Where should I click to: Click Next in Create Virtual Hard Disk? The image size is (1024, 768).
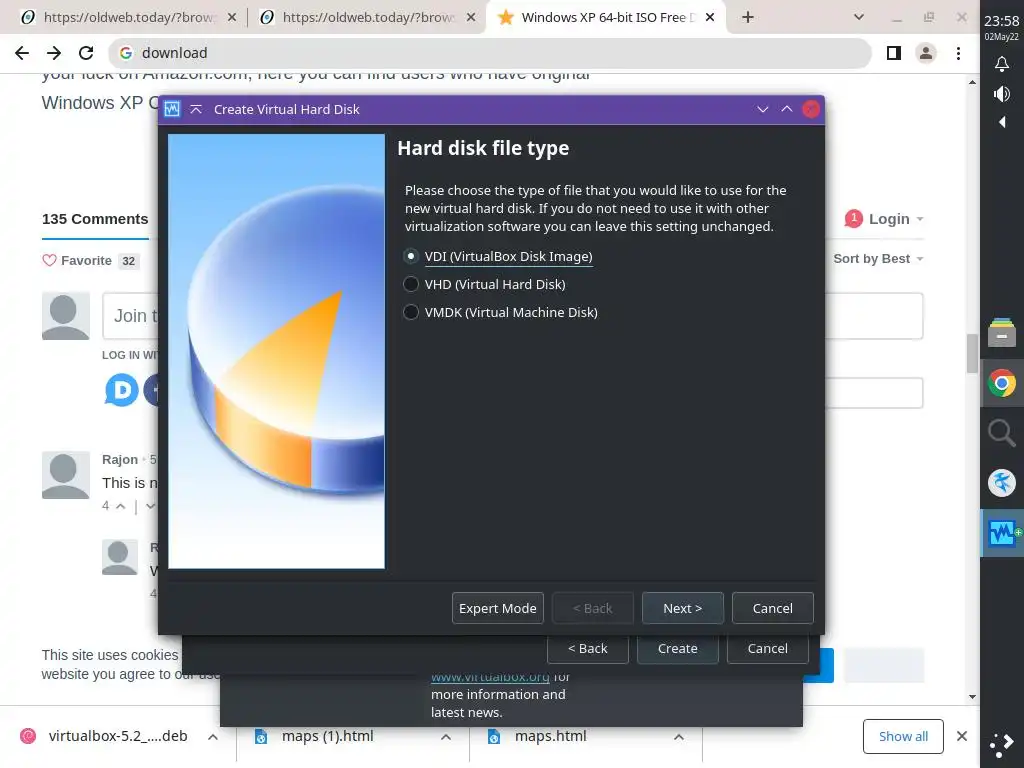click(682, 608)
